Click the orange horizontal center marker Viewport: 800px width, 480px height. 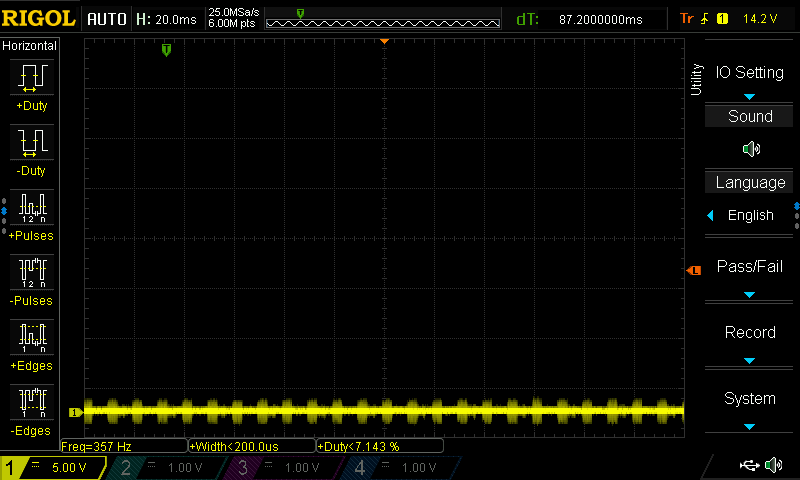point(385,41)
